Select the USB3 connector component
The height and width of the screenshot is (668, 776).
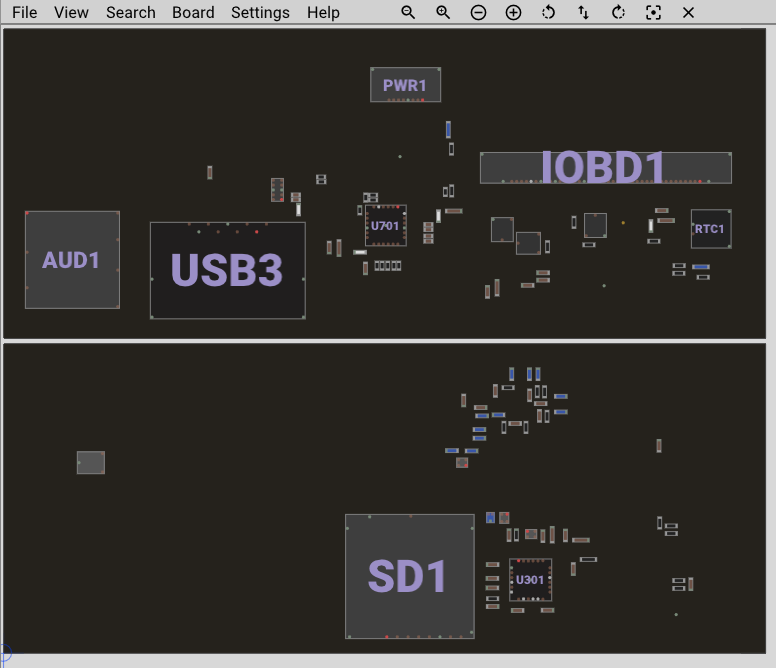[227, 270]
